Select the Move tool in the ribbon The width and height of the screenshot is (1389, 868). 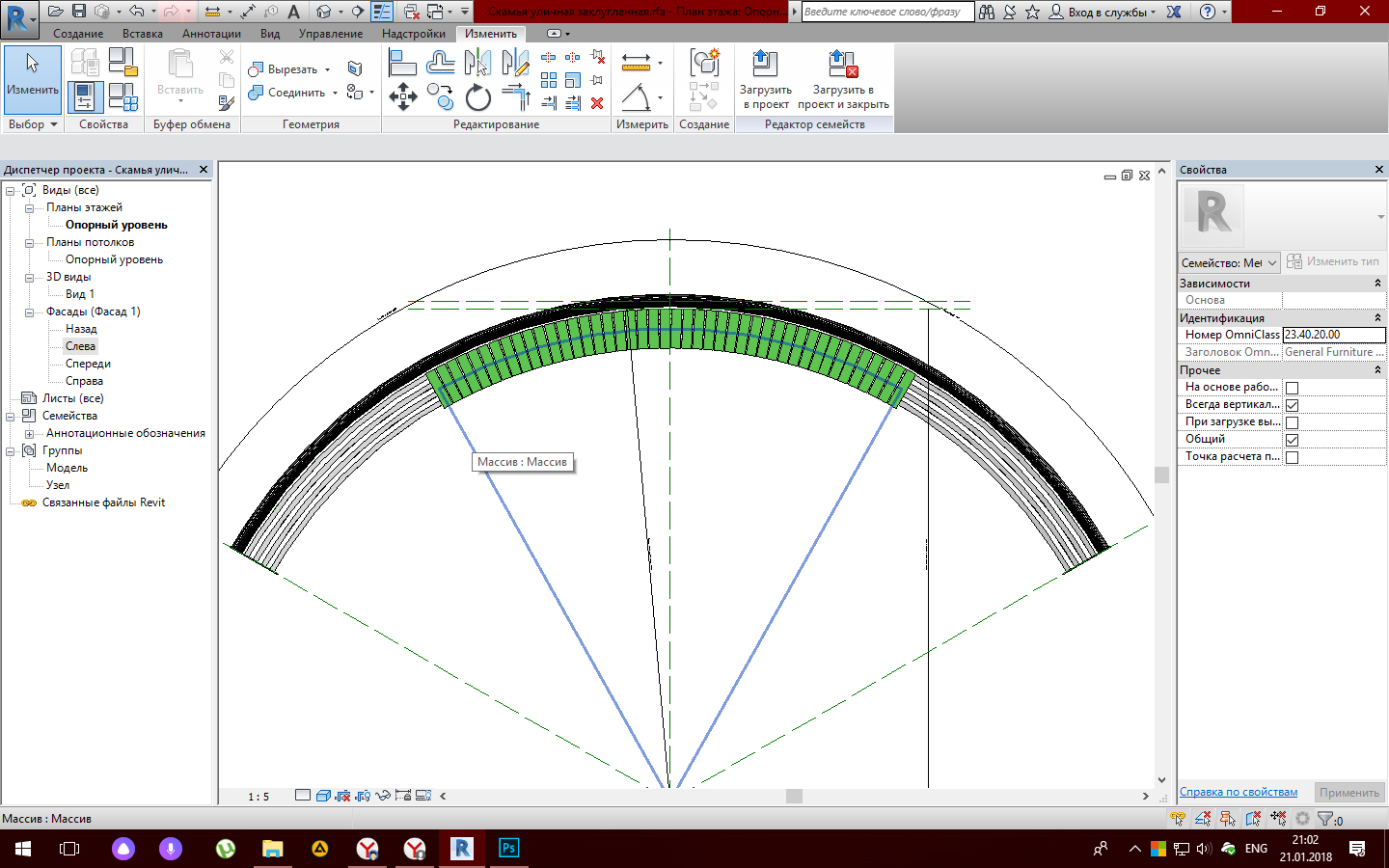402,96
